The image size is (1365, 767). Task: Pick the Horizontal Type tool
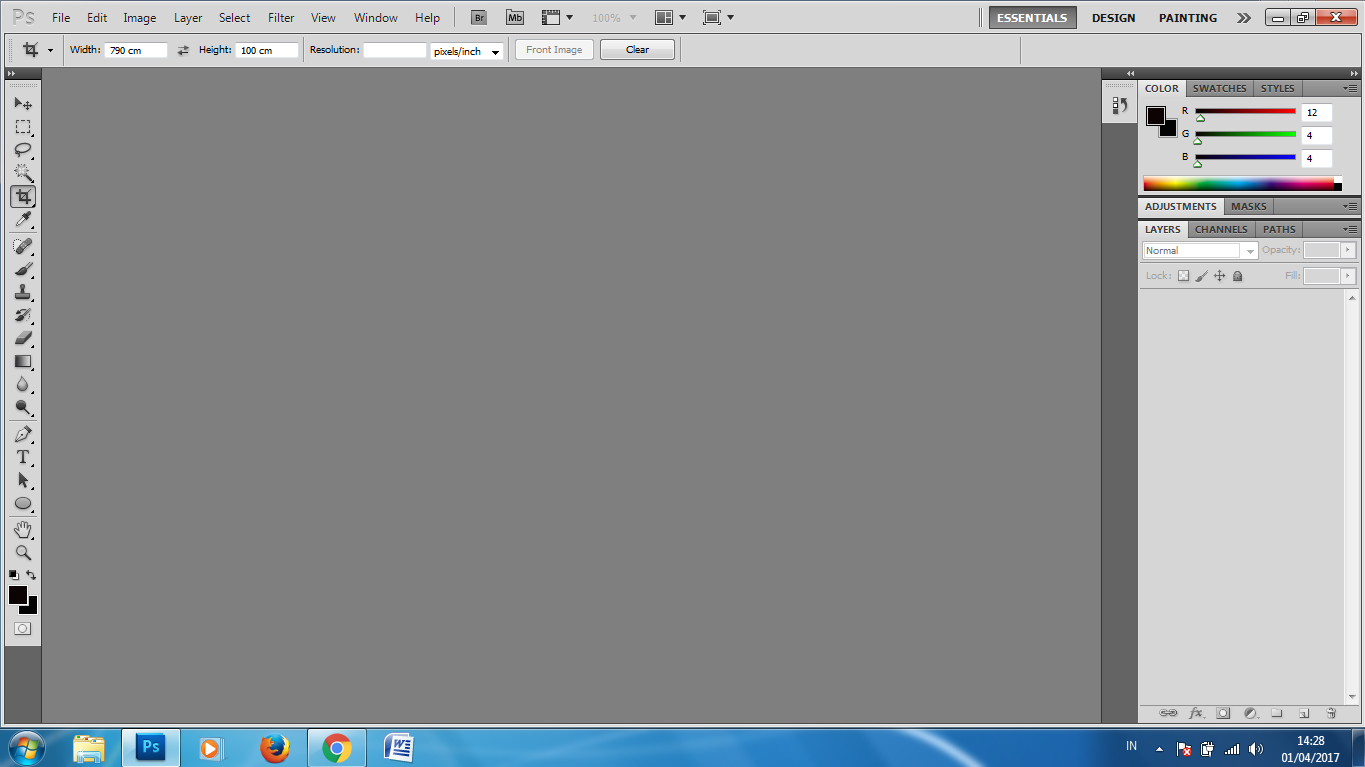click(x=23, y=457)
